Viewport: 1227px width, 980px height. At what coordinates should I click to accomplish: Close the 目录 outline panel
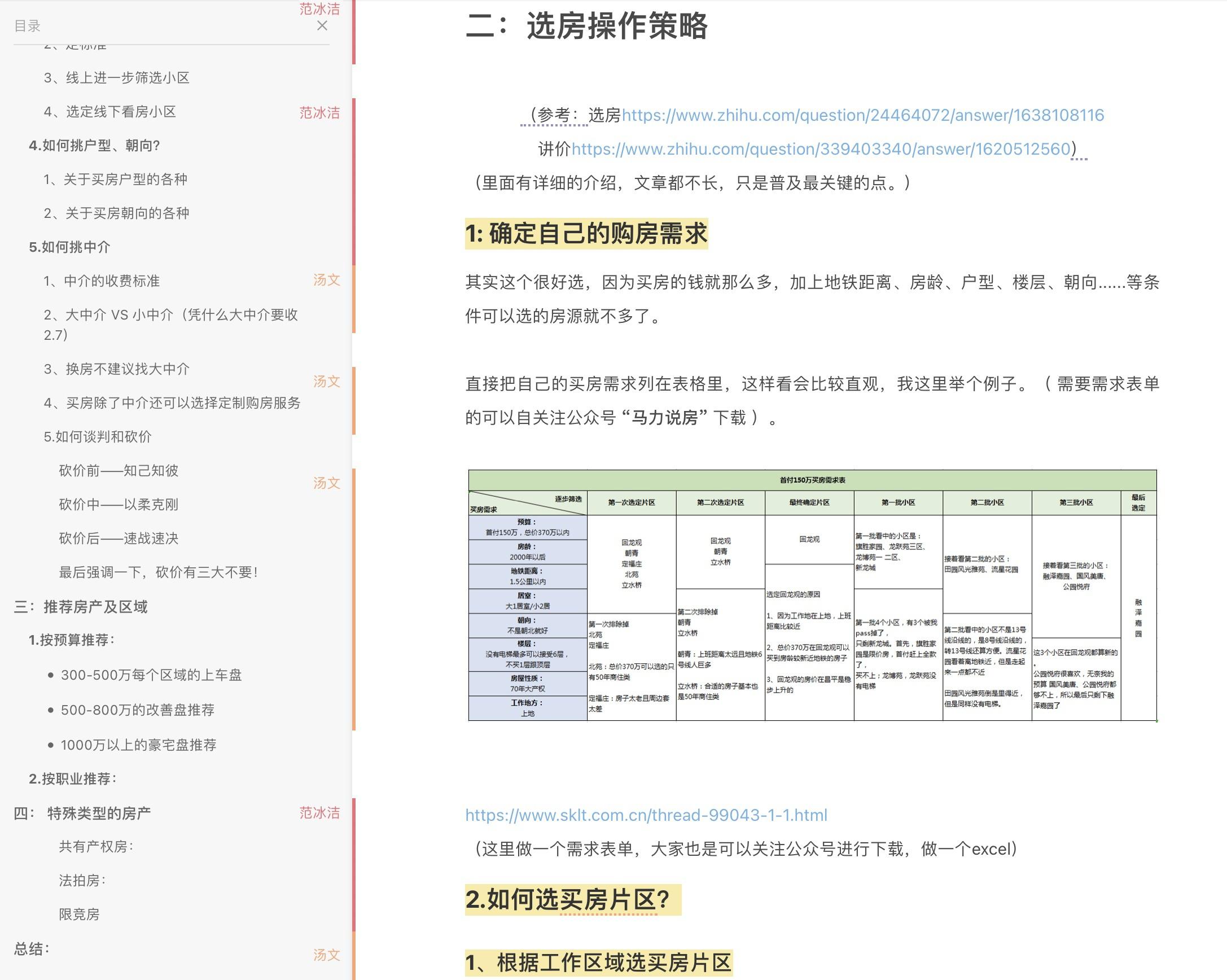(322, 25)
